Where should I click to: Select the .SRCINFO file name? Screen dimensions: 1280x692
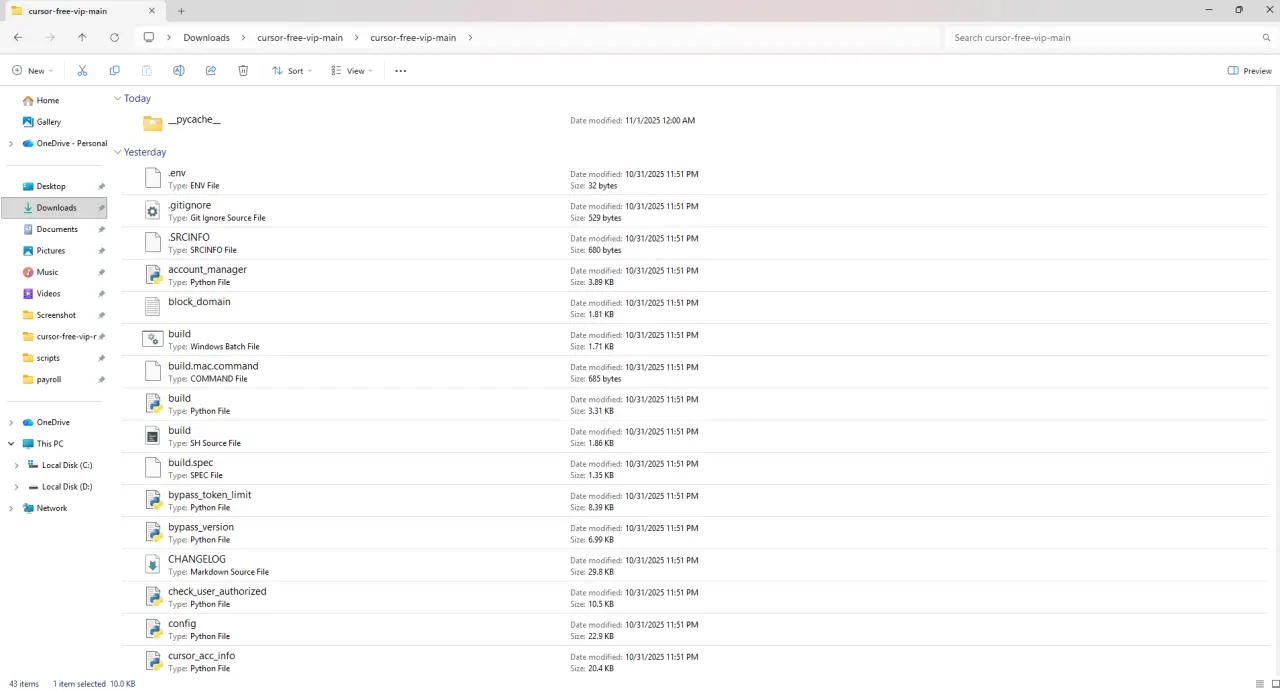[189, 237]
